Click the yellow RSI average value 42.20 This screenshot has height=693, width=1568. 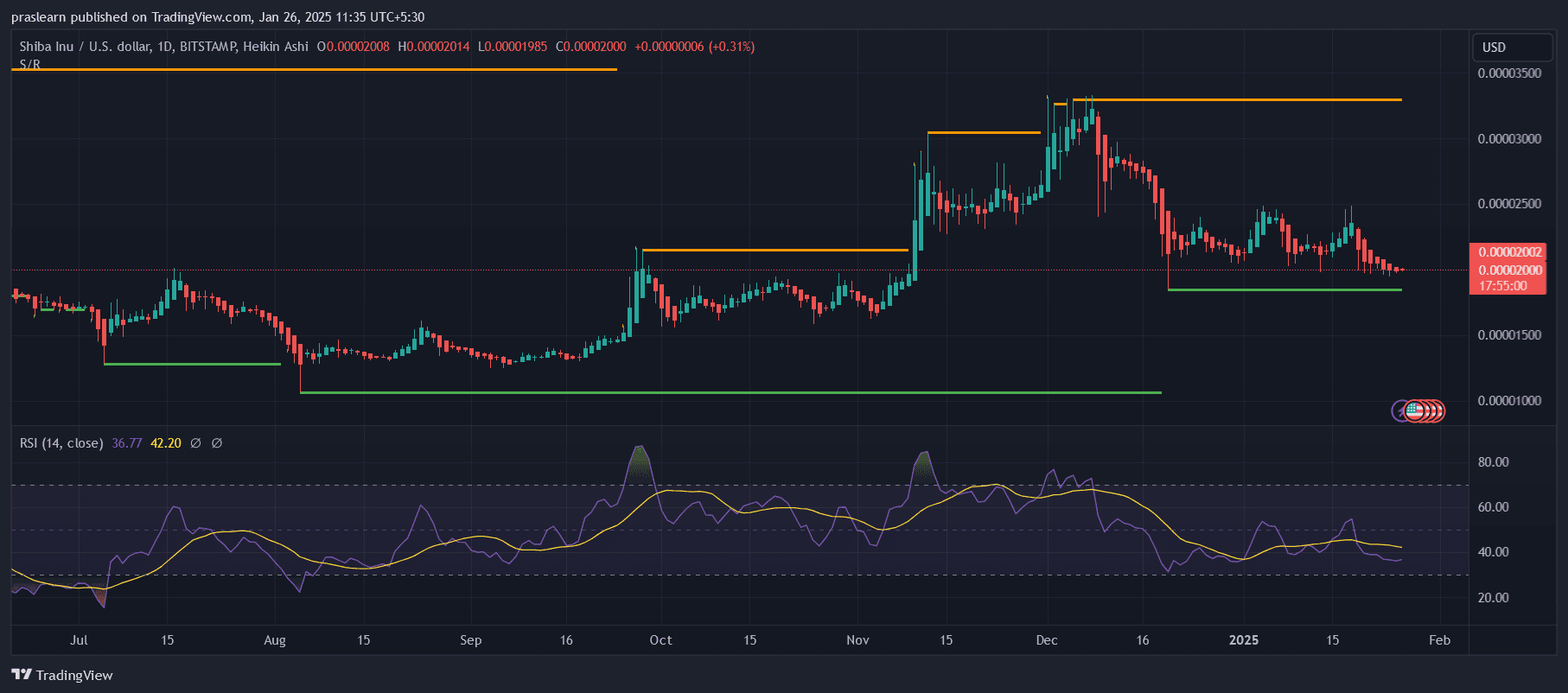coord(166,443)
